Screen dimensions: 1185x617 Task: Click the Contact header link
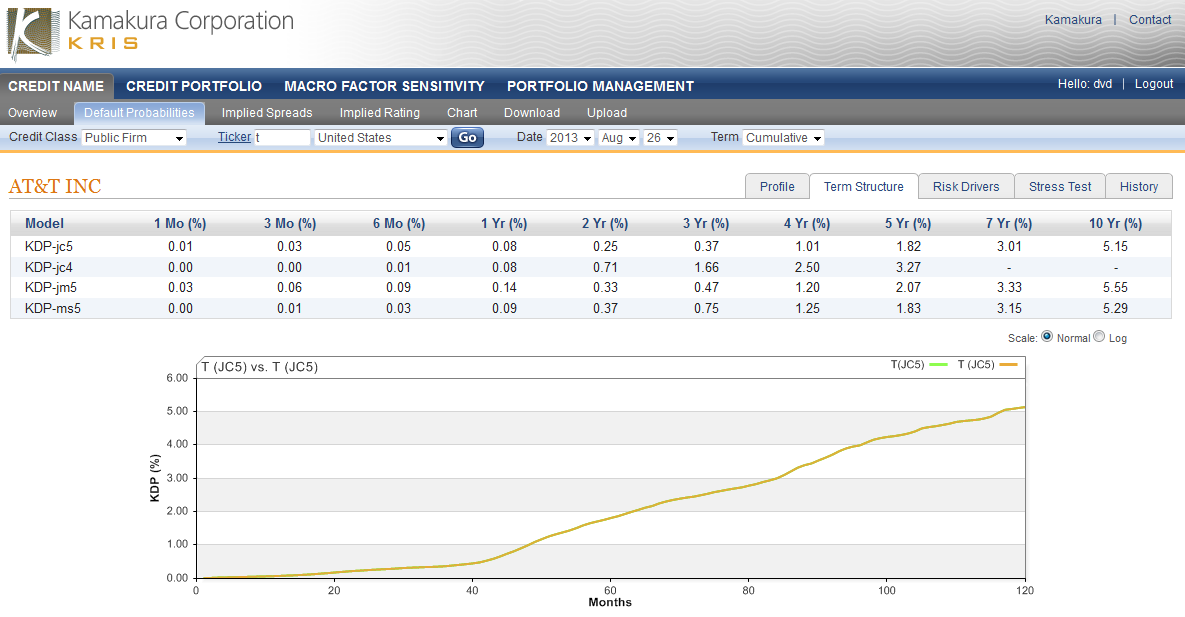pyautogui.click(x=1149, y=20)
